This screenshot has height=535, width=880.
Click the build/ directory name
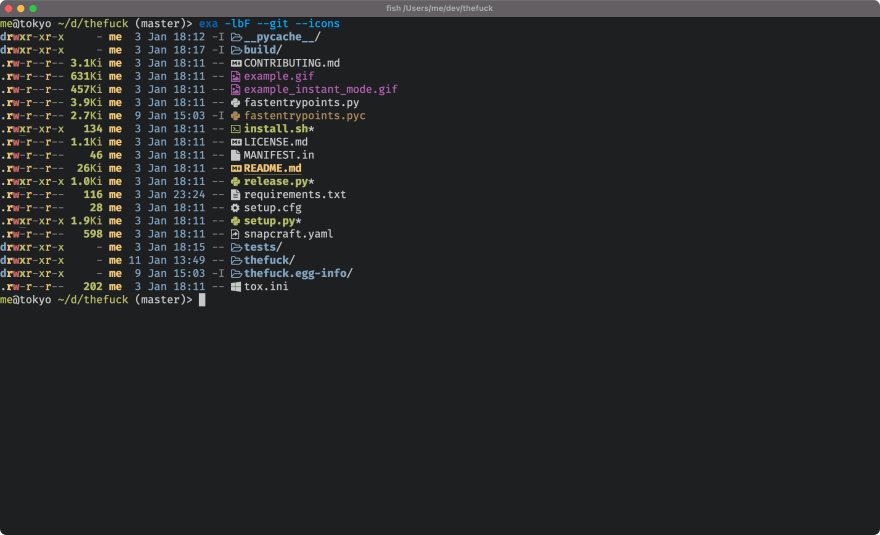263,50
